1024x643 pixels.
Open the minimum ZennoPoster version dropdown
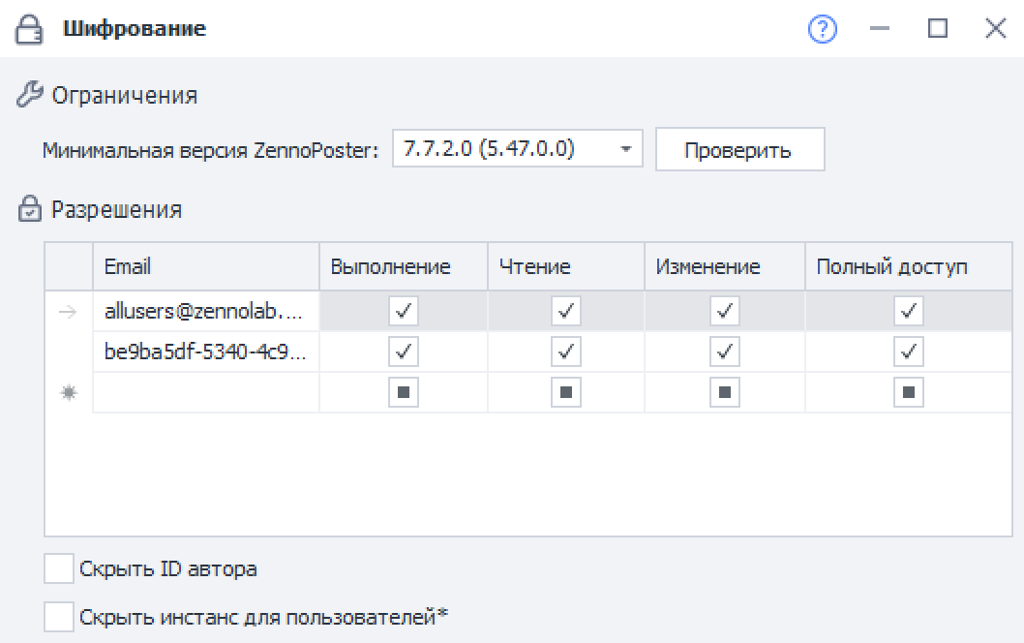click(625, 150)
